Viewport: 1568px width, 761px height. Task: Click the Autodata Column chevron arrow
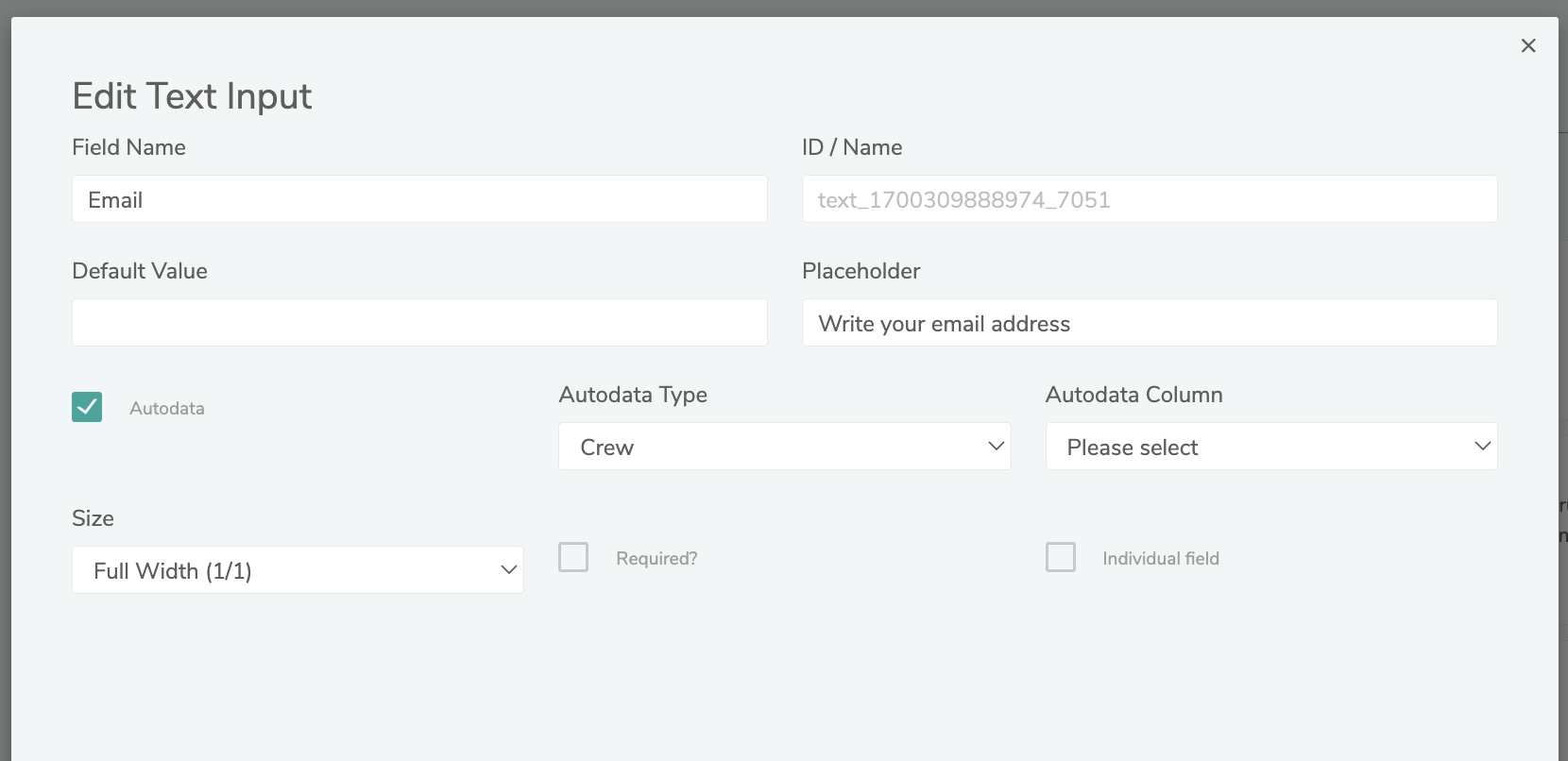pos(1482,447)
